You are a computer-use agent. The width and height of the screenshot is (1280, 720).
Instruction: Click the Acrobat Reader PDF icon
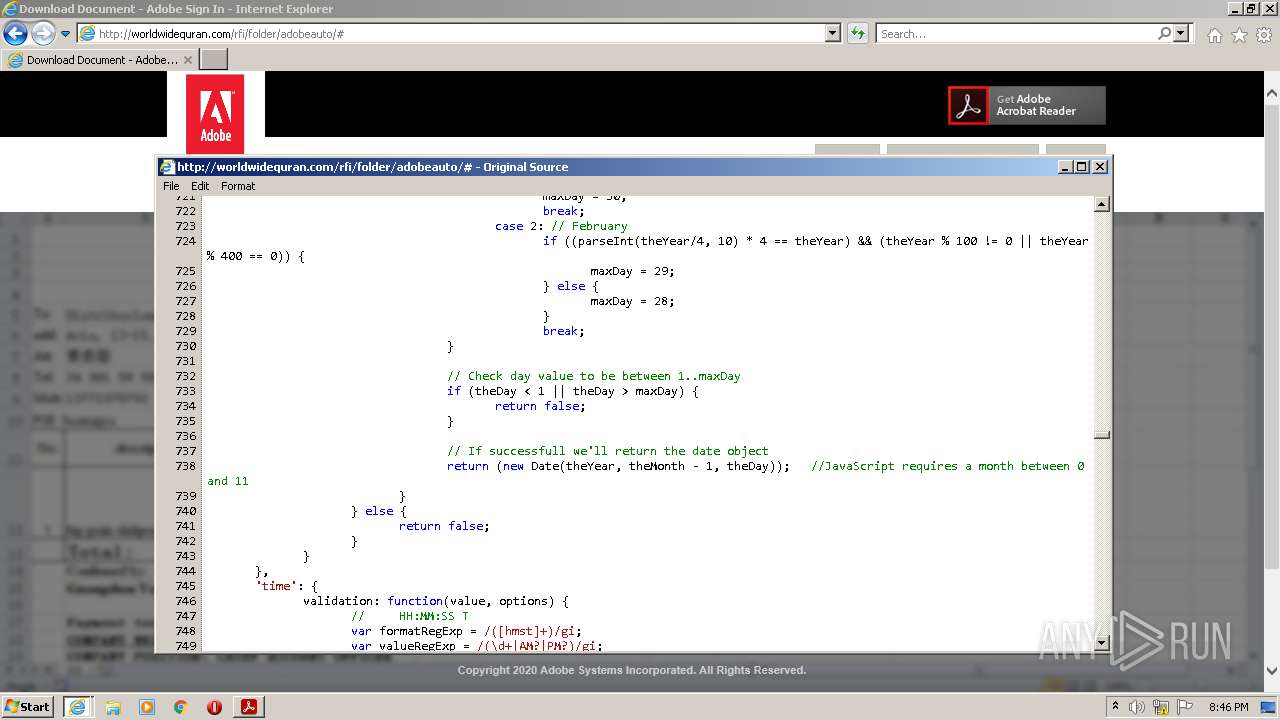967,105
